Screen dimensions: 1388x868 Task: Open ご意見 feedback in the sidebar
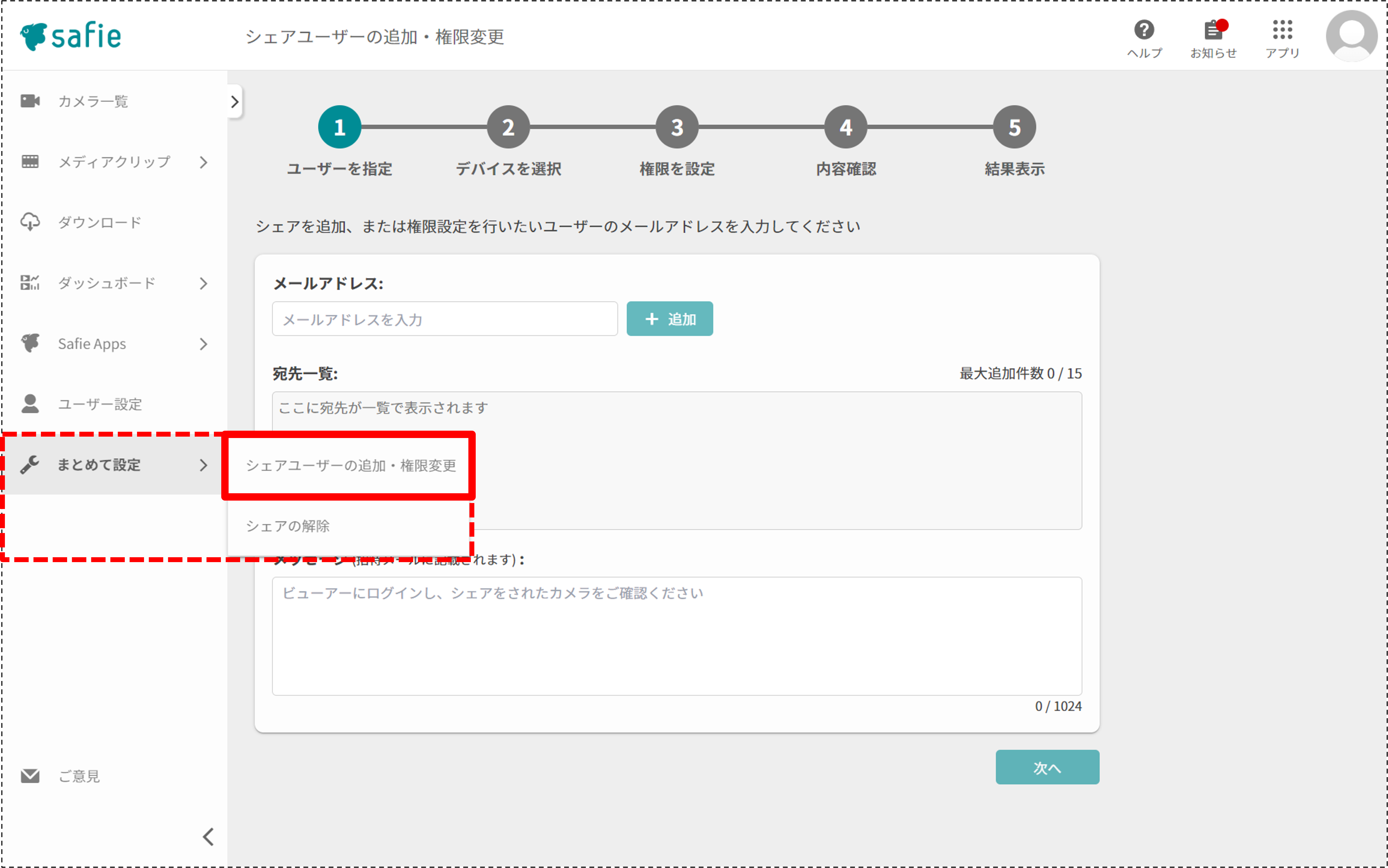114,776
